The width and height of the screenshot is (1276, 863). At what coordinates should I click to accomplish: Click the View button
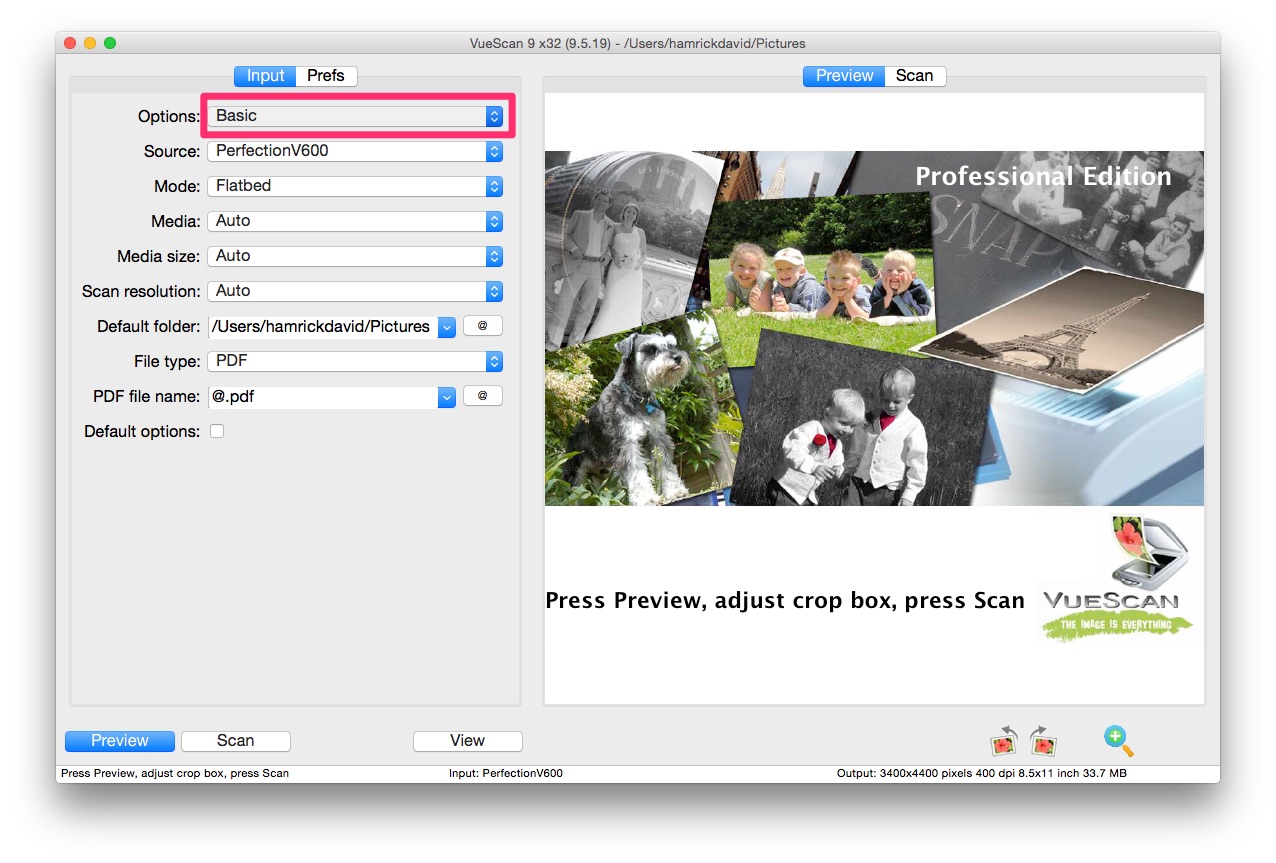point(467,740)
